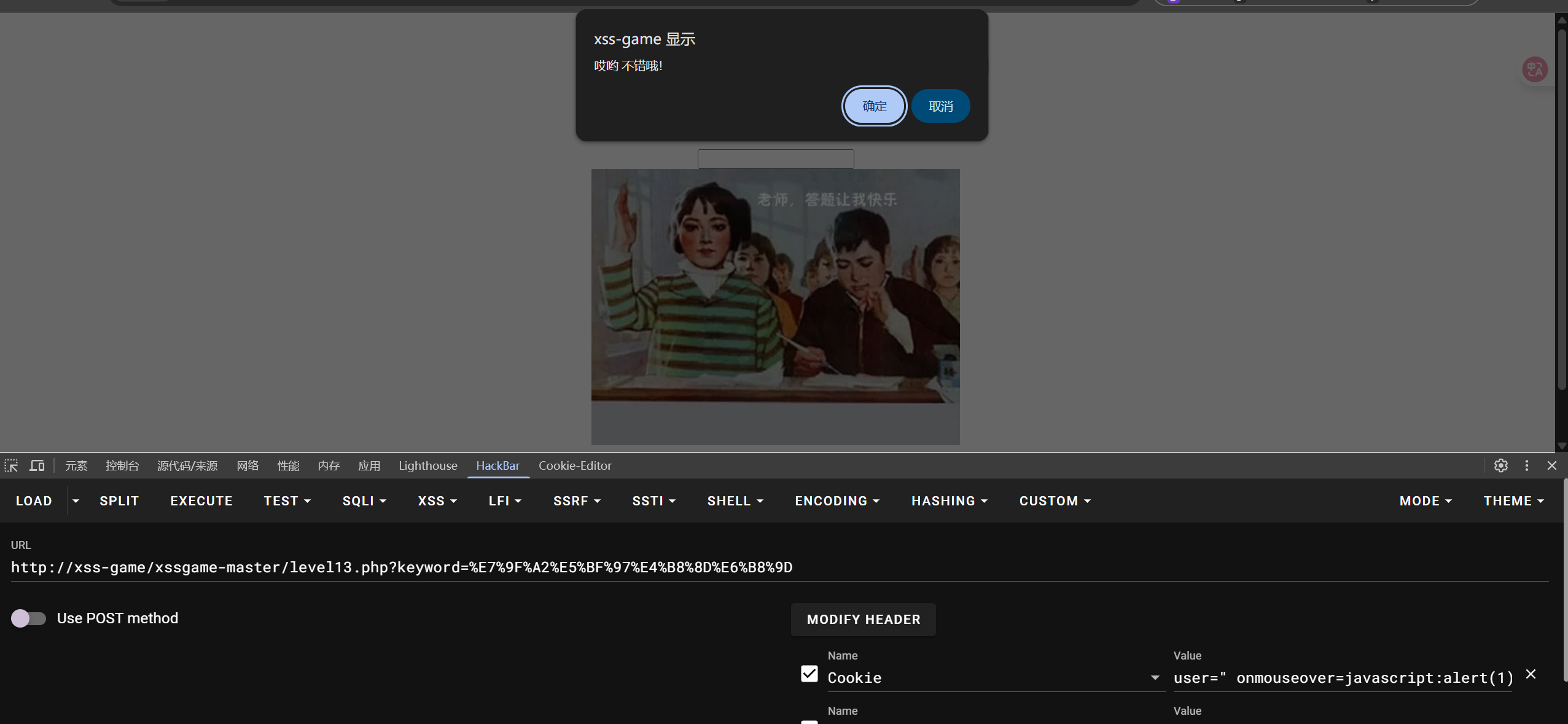Screen dimensions: 1568x724
Task: Switch to the Cookie-Editor tab
Action: tap(575, 465)
